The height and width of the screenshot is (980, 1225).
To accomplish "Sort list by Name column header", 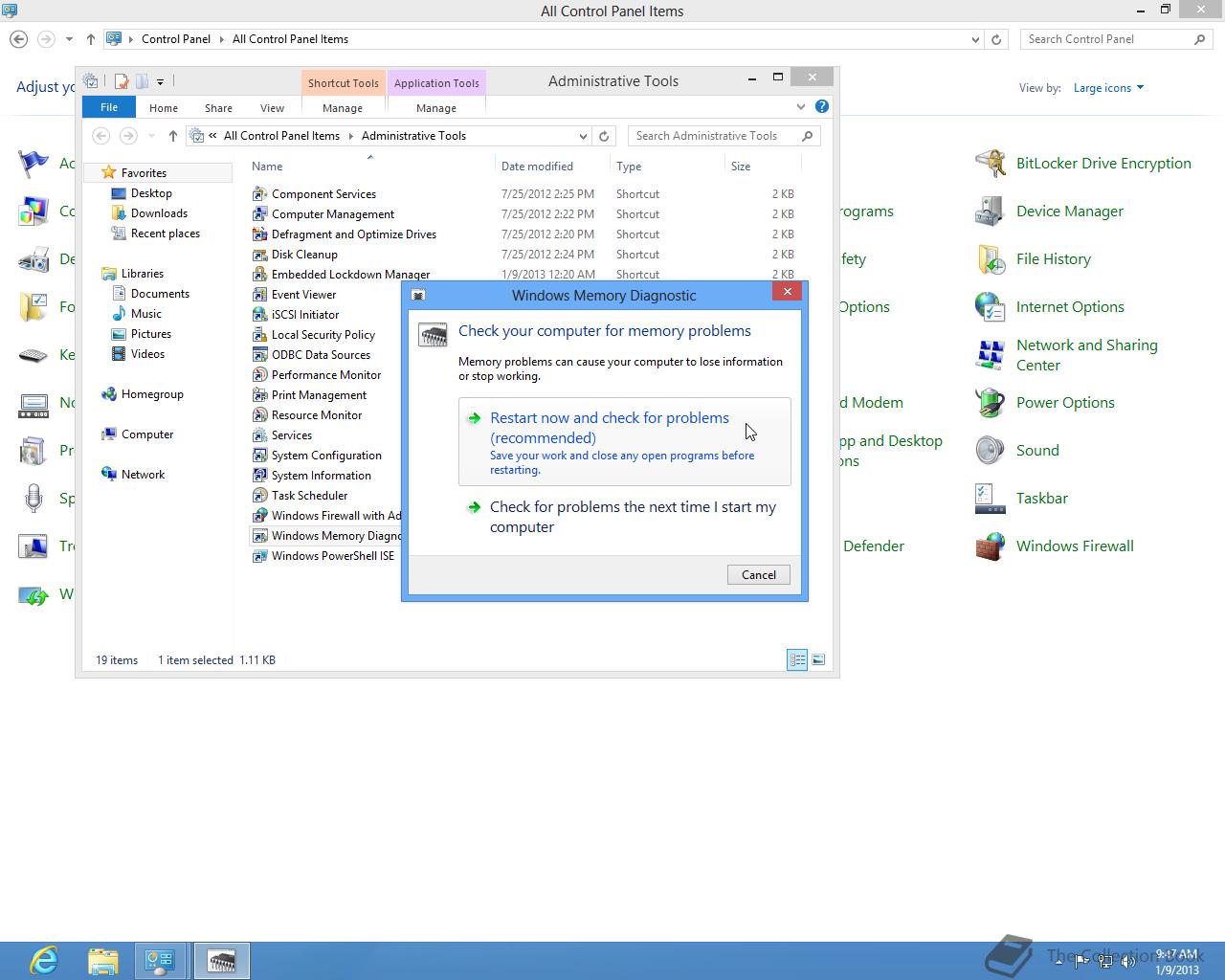I will pyautogui.click(x=370, y=167).
